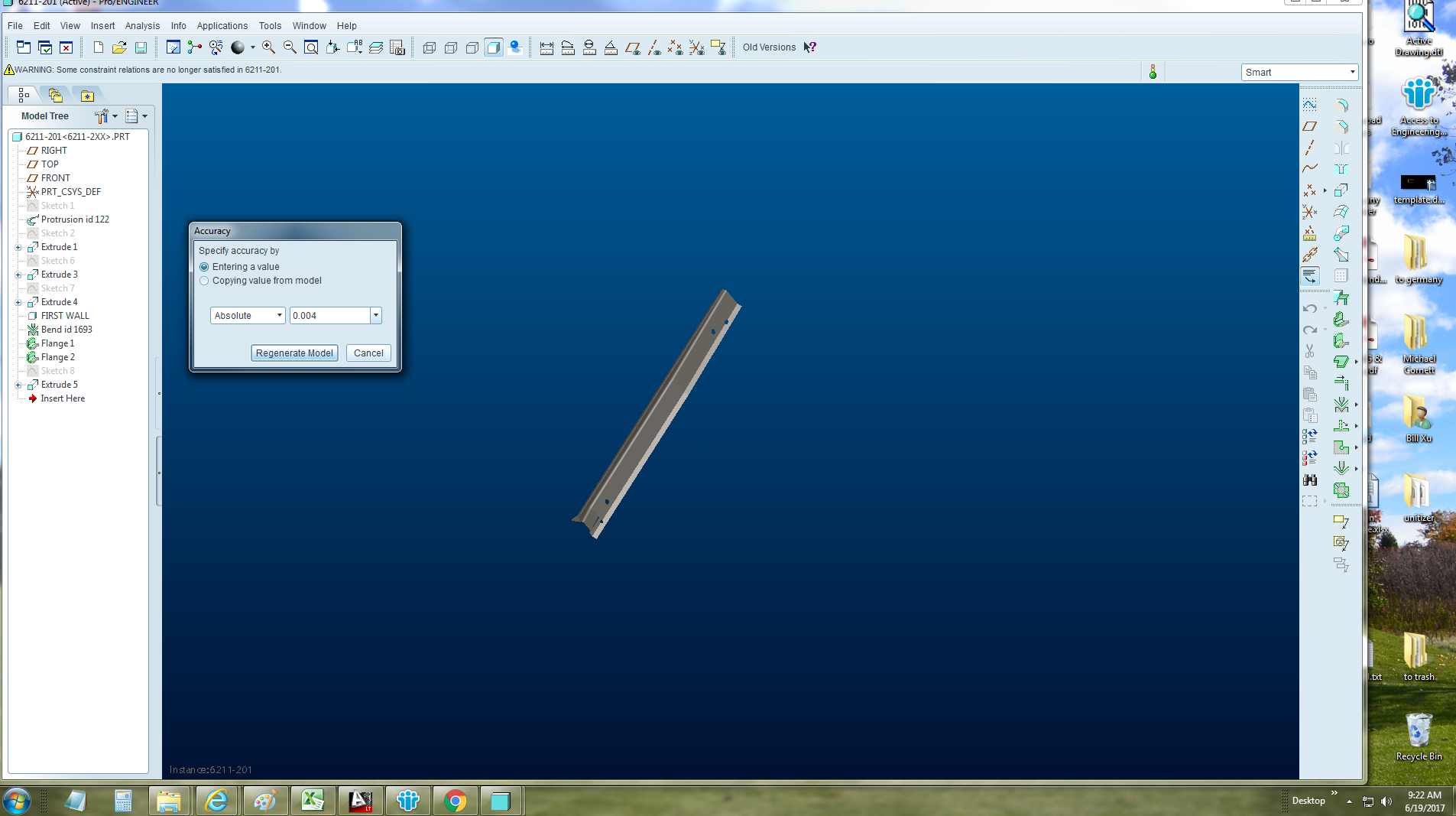
Task: Click the Datum Axis tool icon
Action: pos(1310,147)
